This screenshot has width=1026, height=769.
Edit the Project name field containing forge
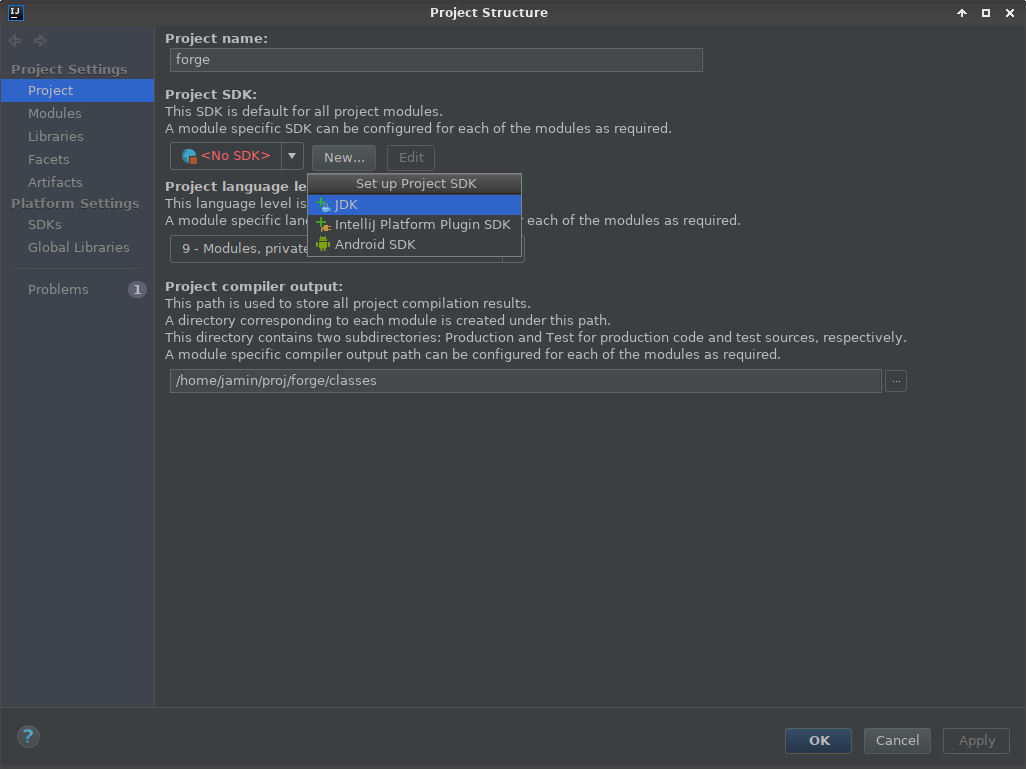(436, 59)
